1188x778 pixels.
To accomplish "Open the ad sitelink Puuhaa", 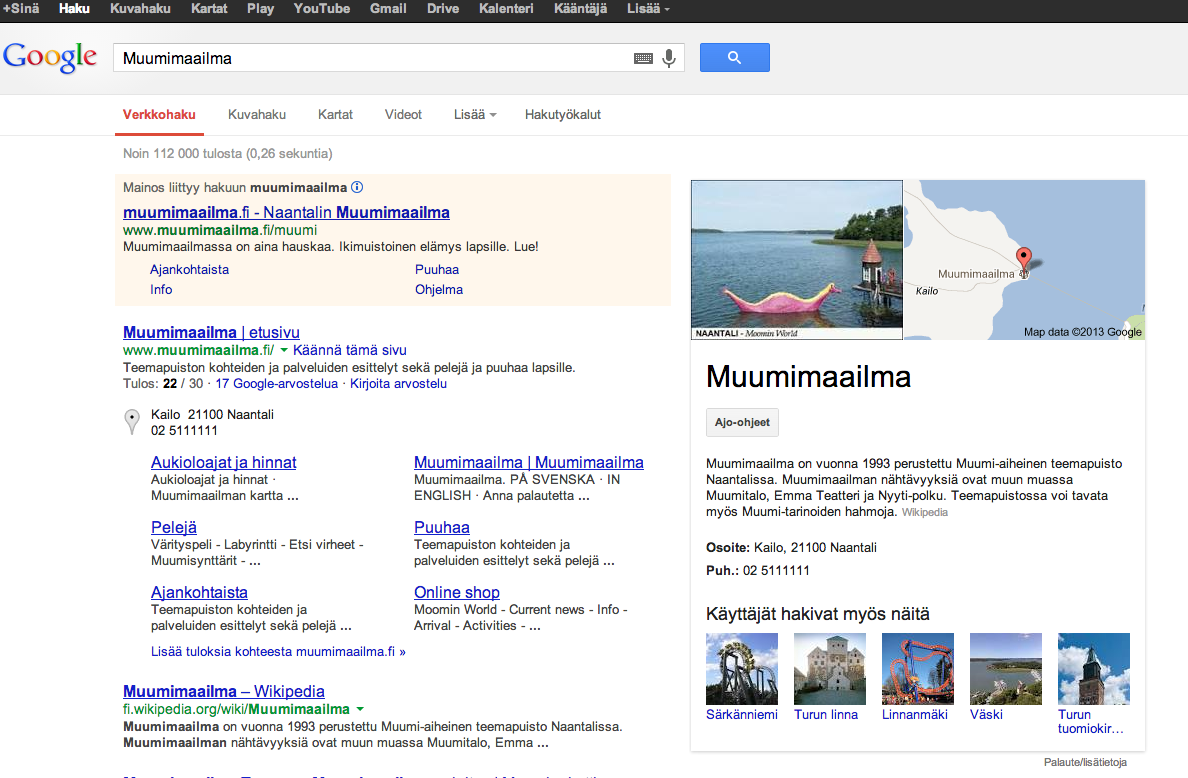I will (437, 270).
